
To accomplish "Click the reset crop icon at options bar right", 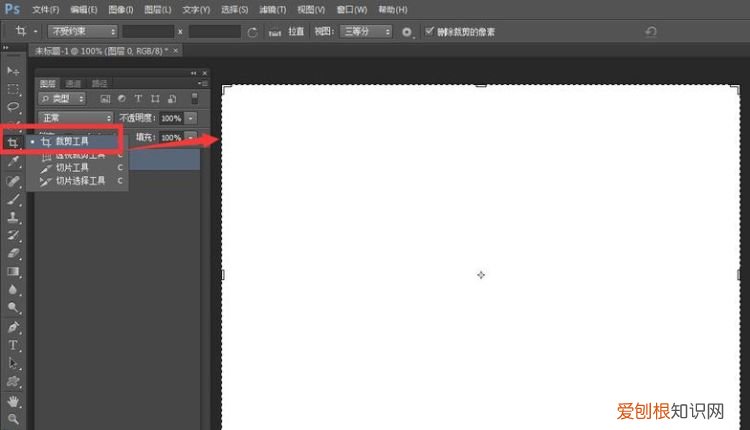I will pyautogui.click(x=651, y=32).
